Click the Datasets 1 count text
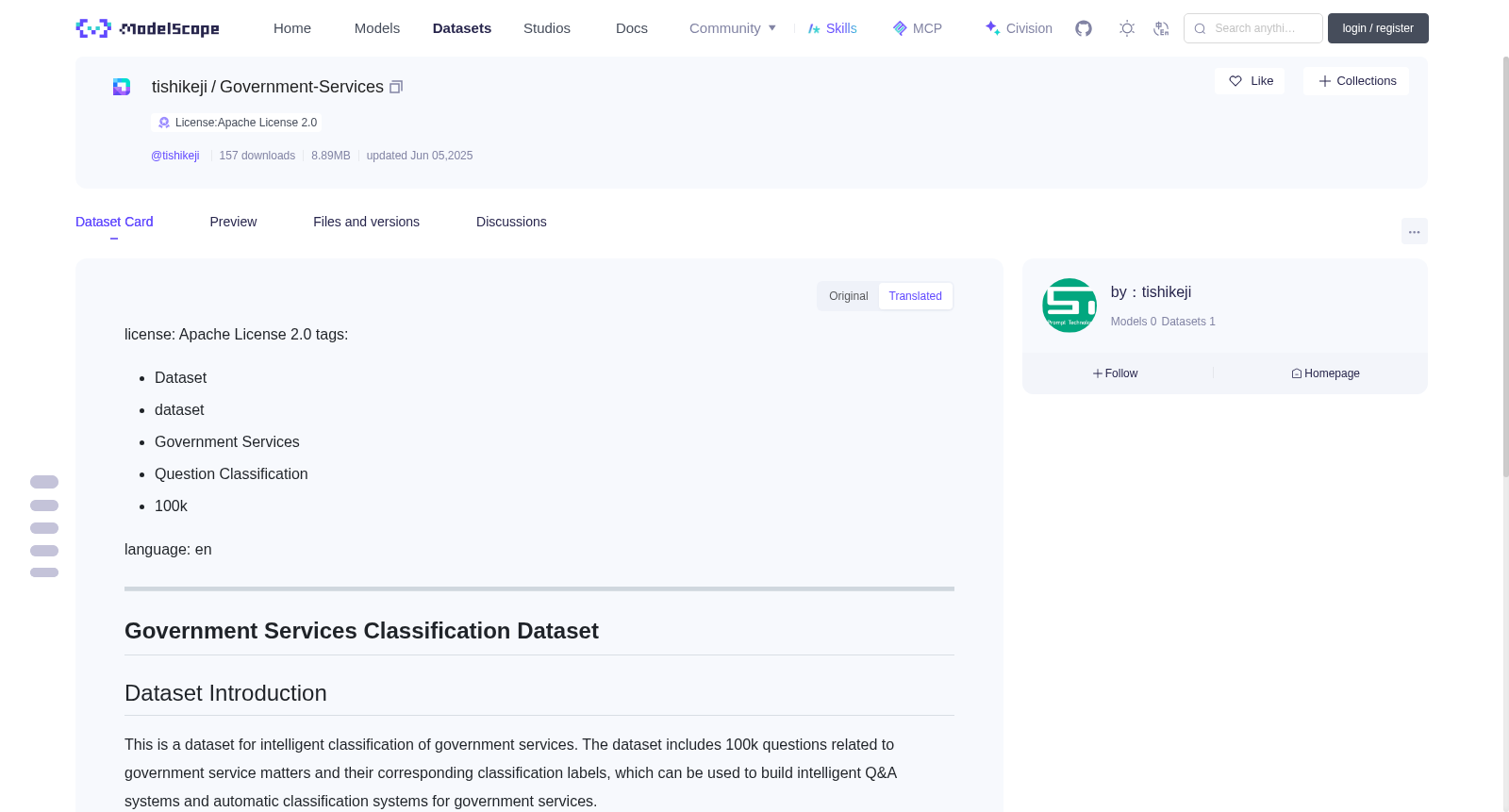 (x=1188, y=322)
